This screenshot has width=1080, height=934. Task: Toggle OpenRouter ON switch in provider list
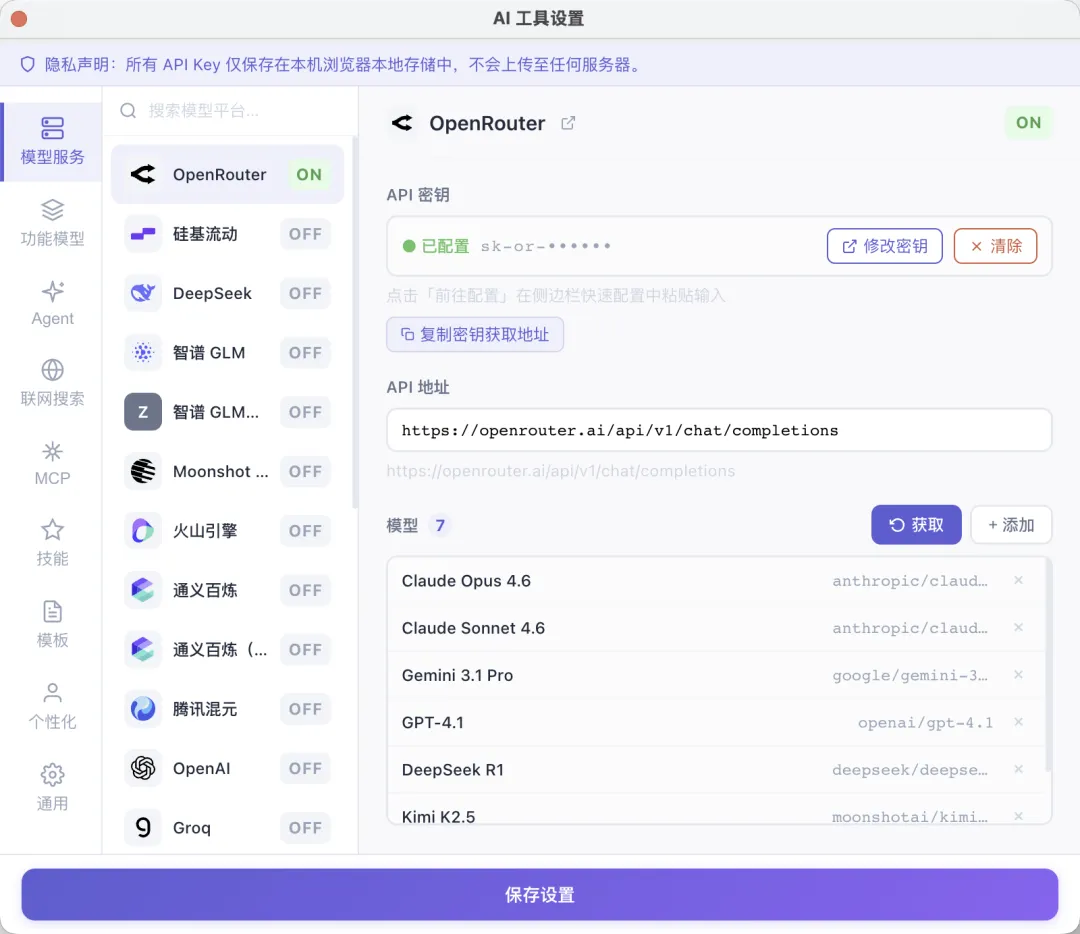309,174
